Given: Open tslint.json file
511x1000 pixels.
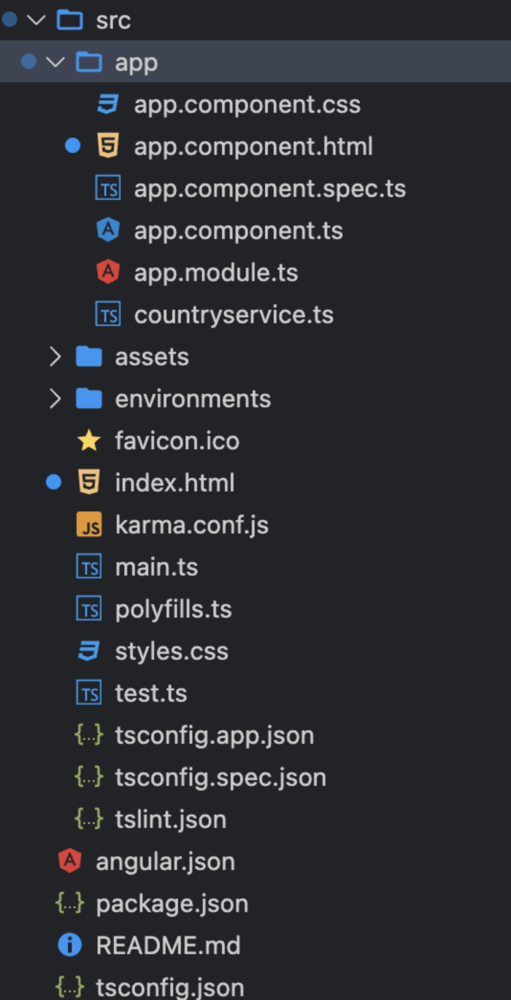Looking at the screenshot, I should click(x=170, y=820).
